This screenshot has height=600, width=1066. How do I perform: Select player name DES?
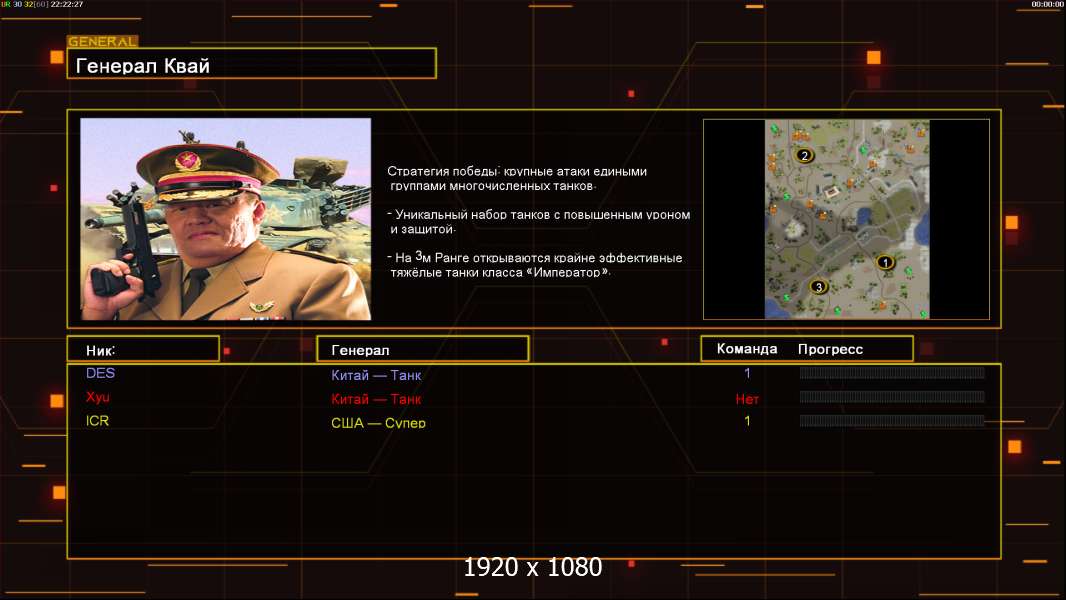pos(100,374)
